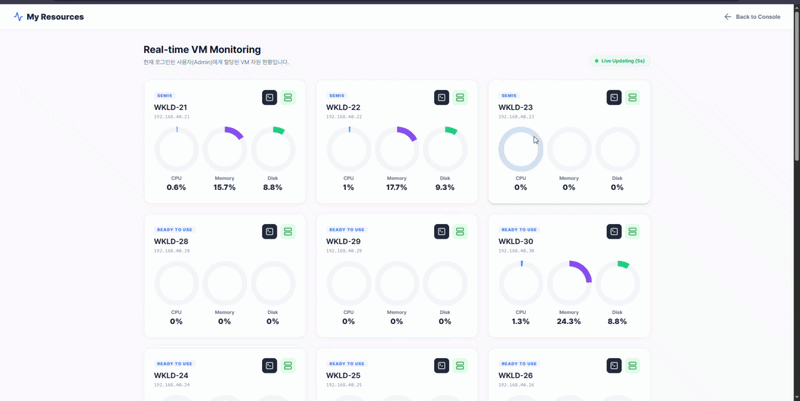Click the My Resources pulse logo icon

click(18, 17)
